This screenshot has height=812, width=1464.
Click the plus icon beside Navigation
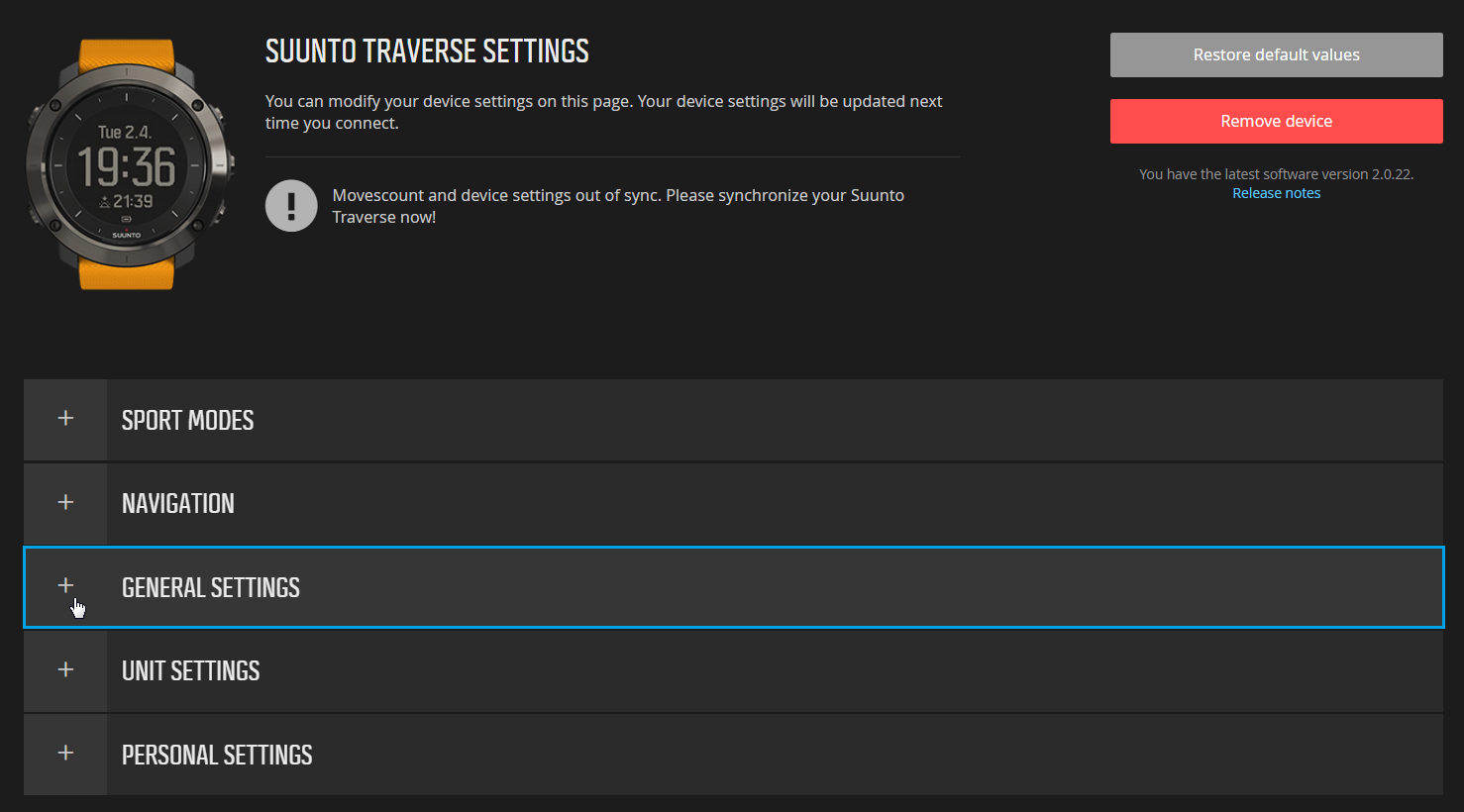point(65,503)
